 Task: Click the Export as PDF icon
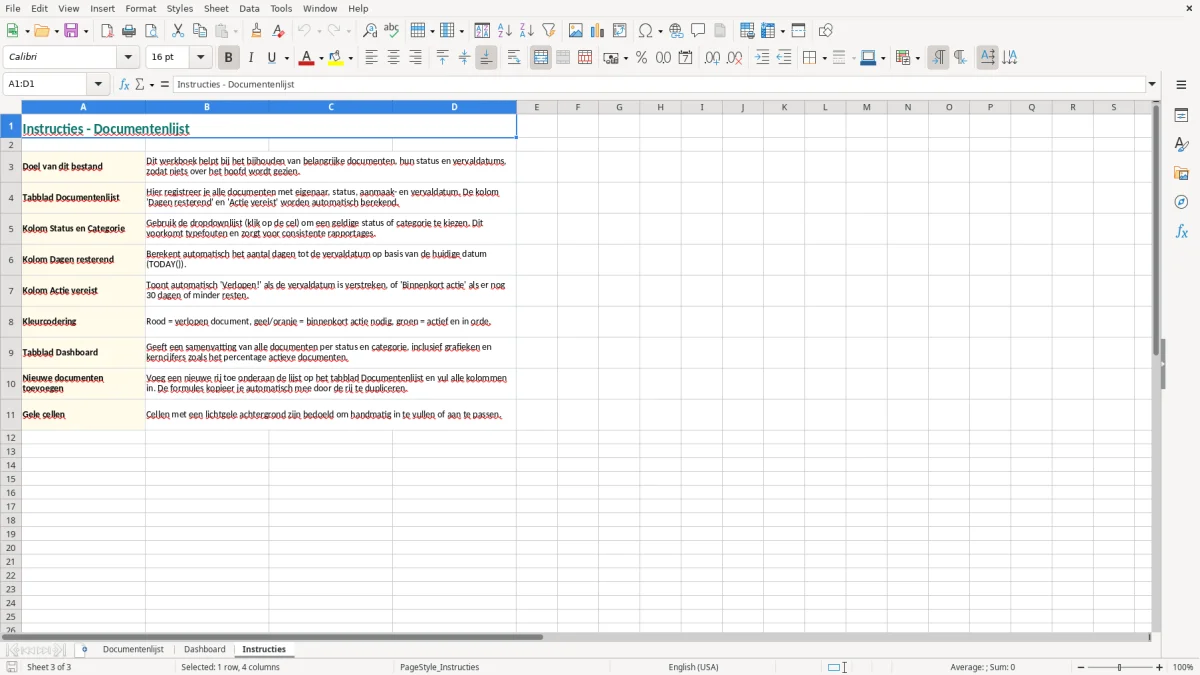point(107,31)
